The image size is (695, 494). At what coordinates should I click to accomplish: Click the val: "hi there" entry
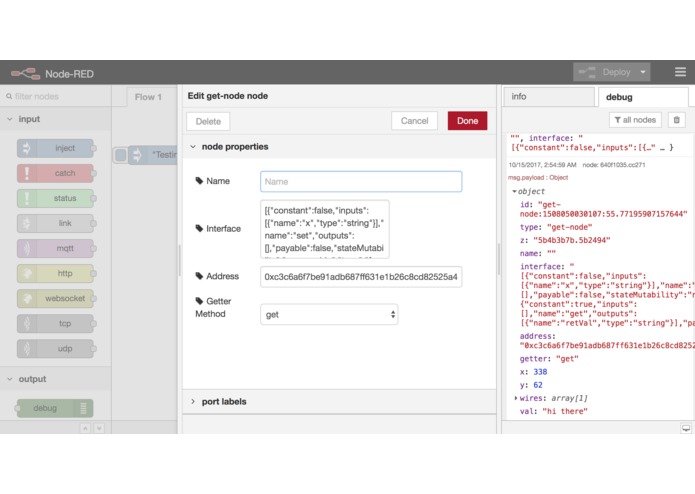point(553,411)
